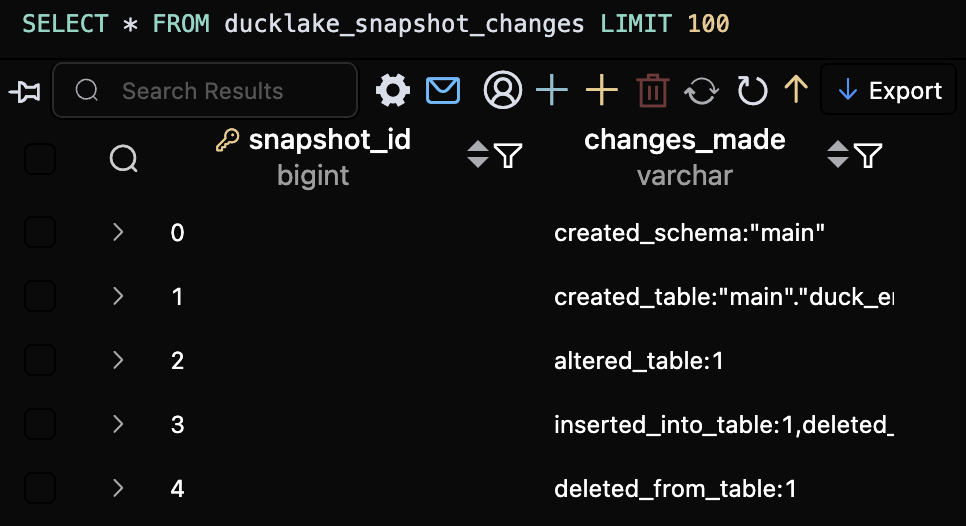Click the sort arrows on changes_made column
Viewport: 966px width, 526px height.
(x=838, y=155)
